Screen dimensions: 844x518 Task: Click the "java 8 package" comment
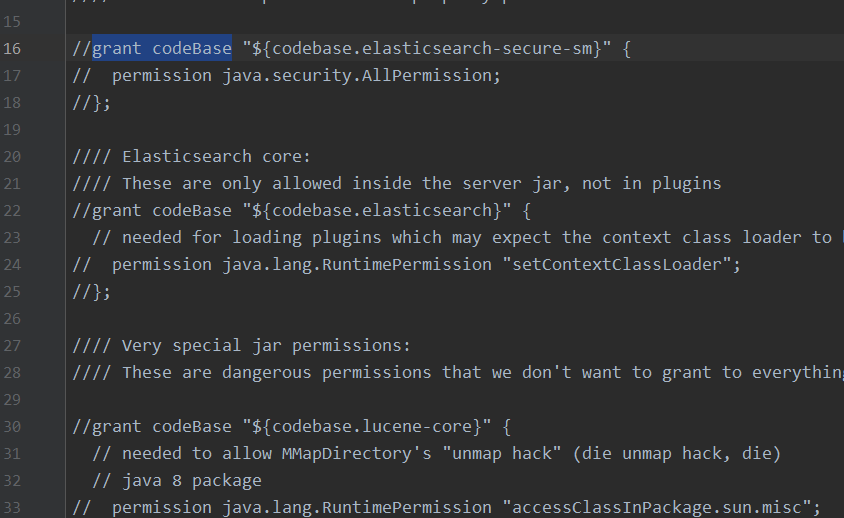coord(192,480)
